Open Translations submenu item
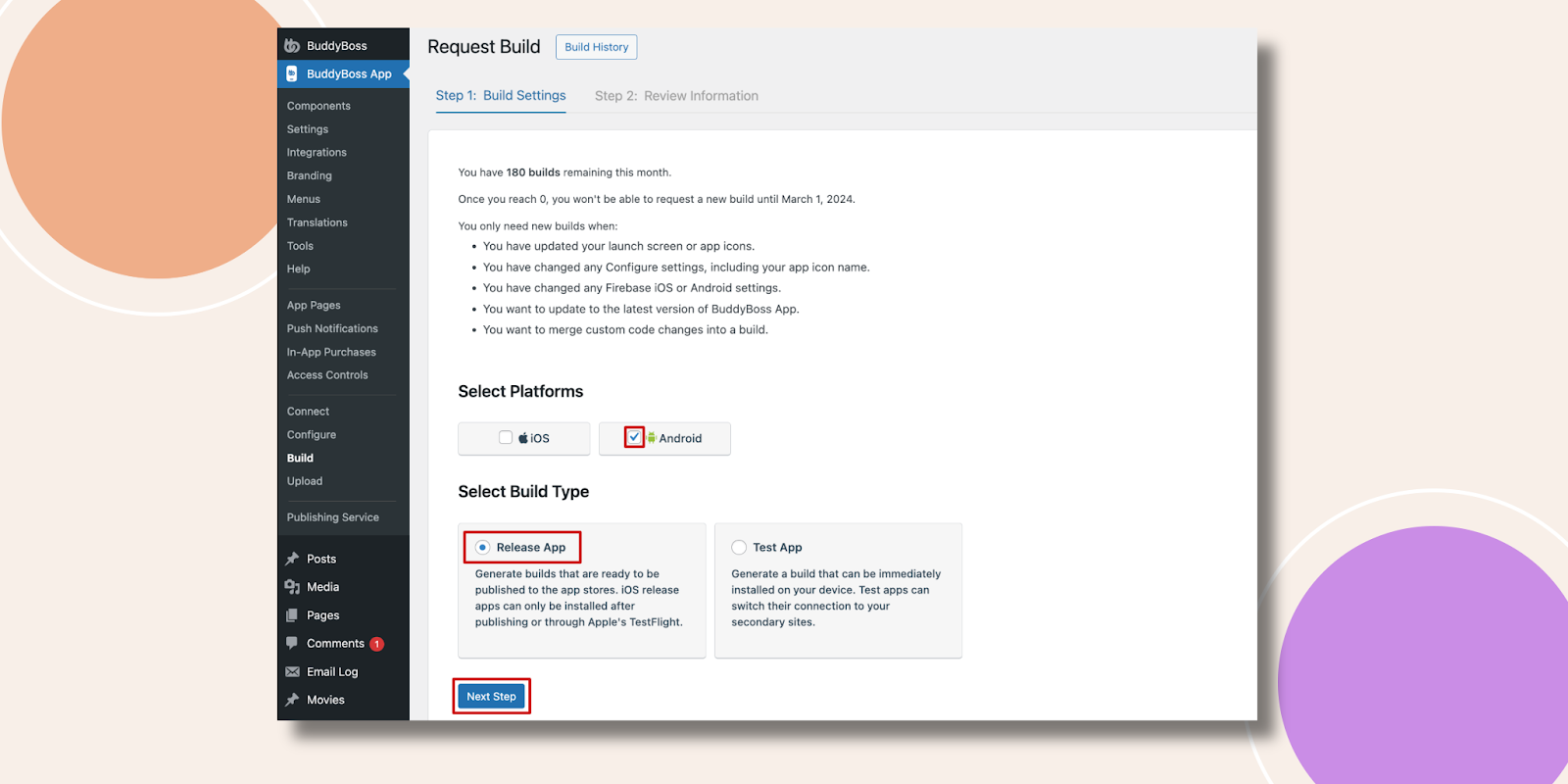 coord(318,222)
